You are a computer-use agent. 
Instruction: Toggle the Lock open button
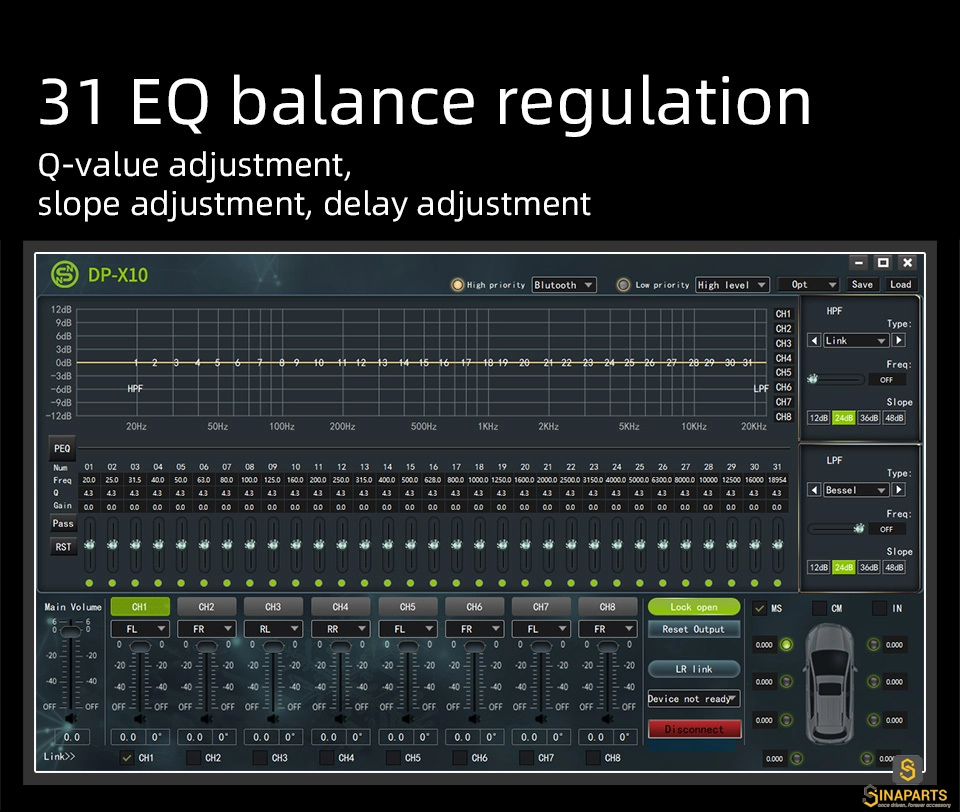(x=694, y=607)
